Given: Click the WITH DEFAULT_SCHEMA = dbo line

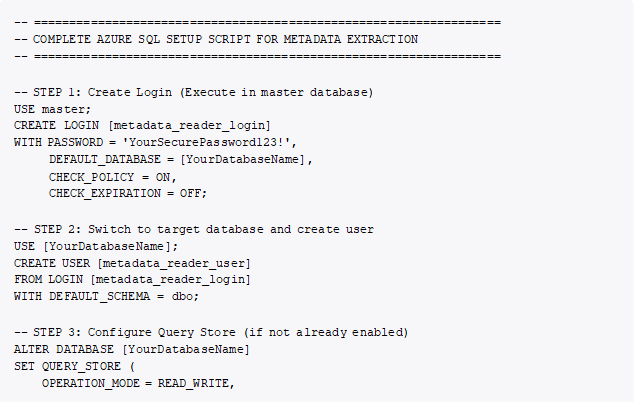Looking at the screenshot, I should tap(107, 296).
